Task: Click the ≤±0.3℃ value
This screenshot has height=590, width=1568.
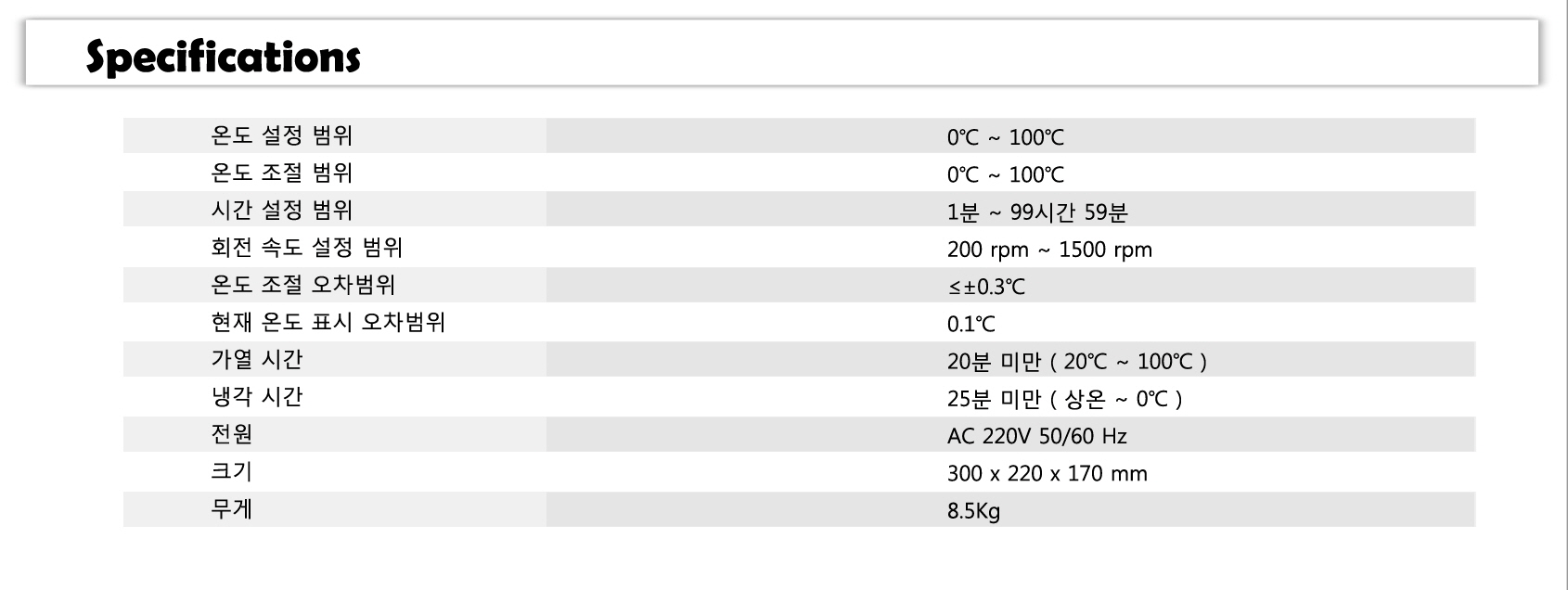Action: coord(986,287)
